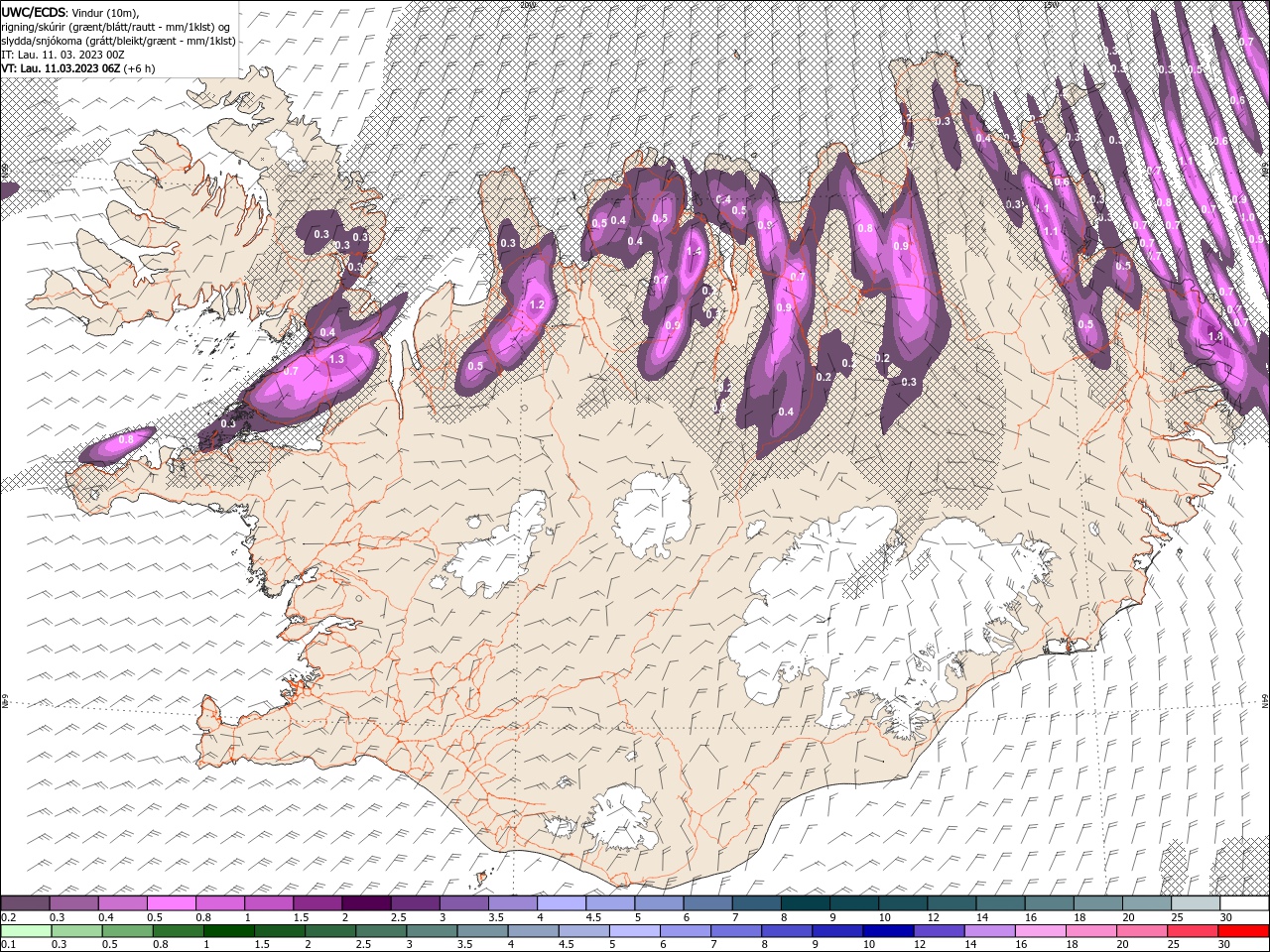Click the top-row swatch between 0.3 and 0.4
Image resolution: width=1270 pixels, height=952 pixels.
73,903
